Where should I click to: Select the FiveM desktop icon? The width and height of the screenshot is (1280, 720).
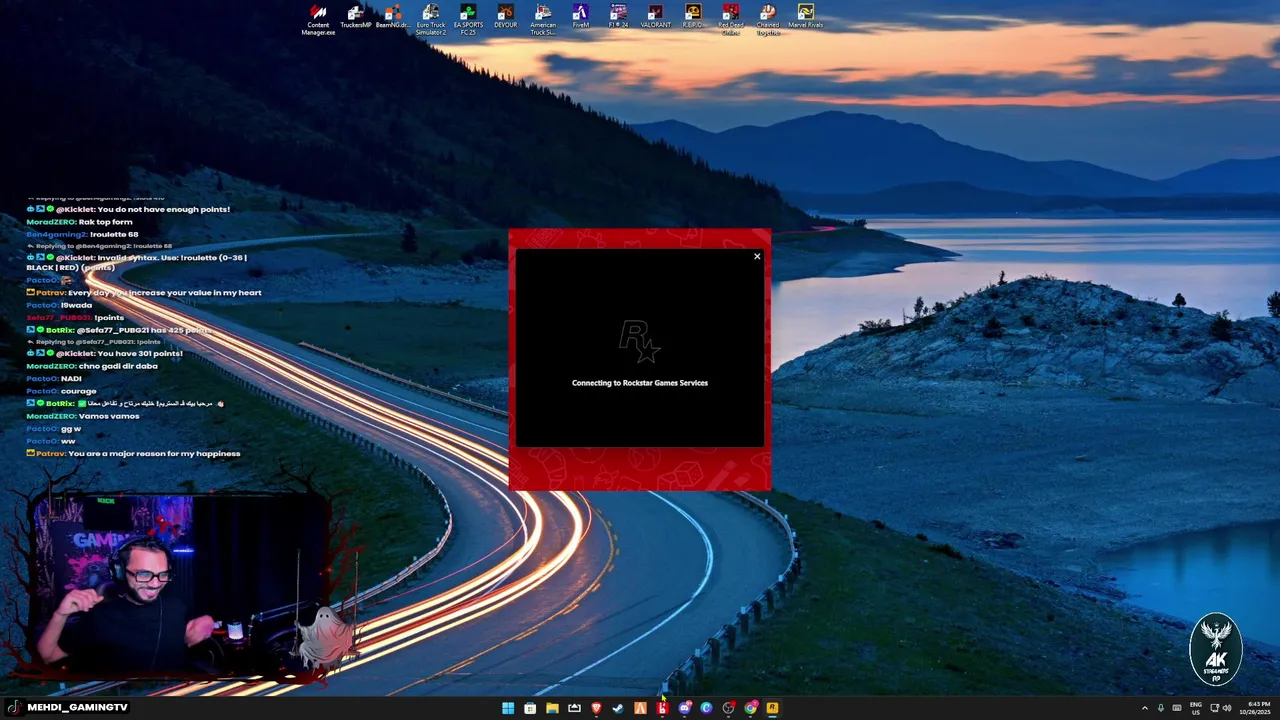[x=581, y=17]
